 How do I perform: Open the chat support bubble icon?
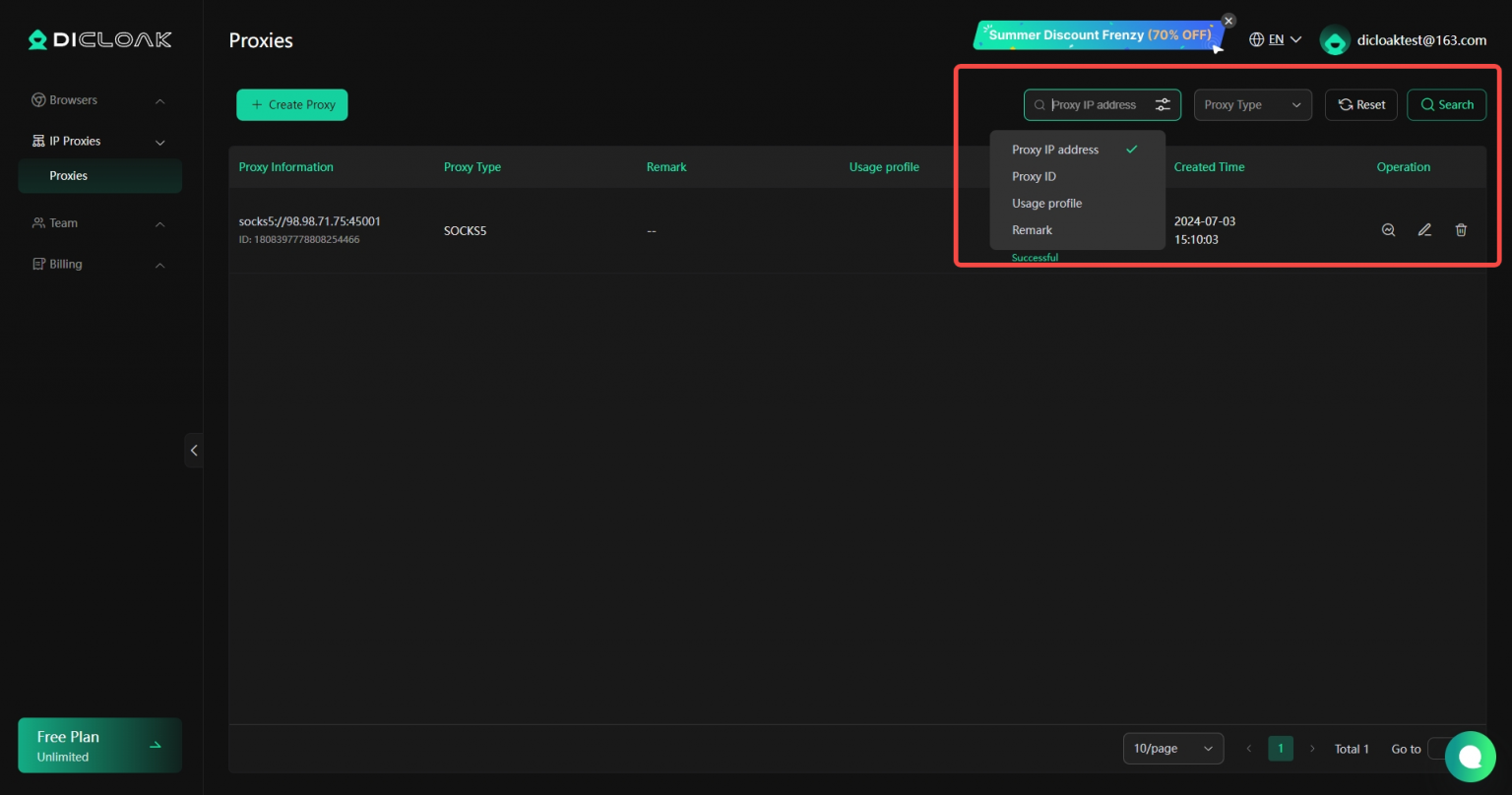(x=1470, y=756)
